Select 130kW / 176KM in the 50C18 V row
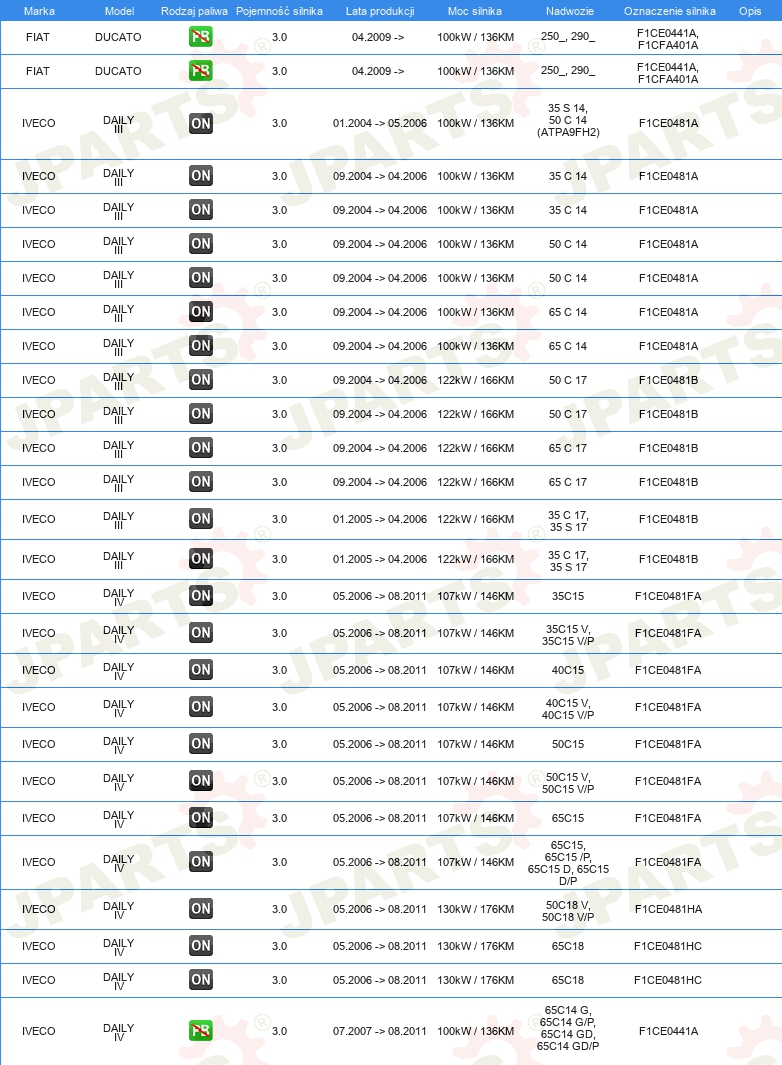The height and width of the screenshot is (1065, 782). 476,909
